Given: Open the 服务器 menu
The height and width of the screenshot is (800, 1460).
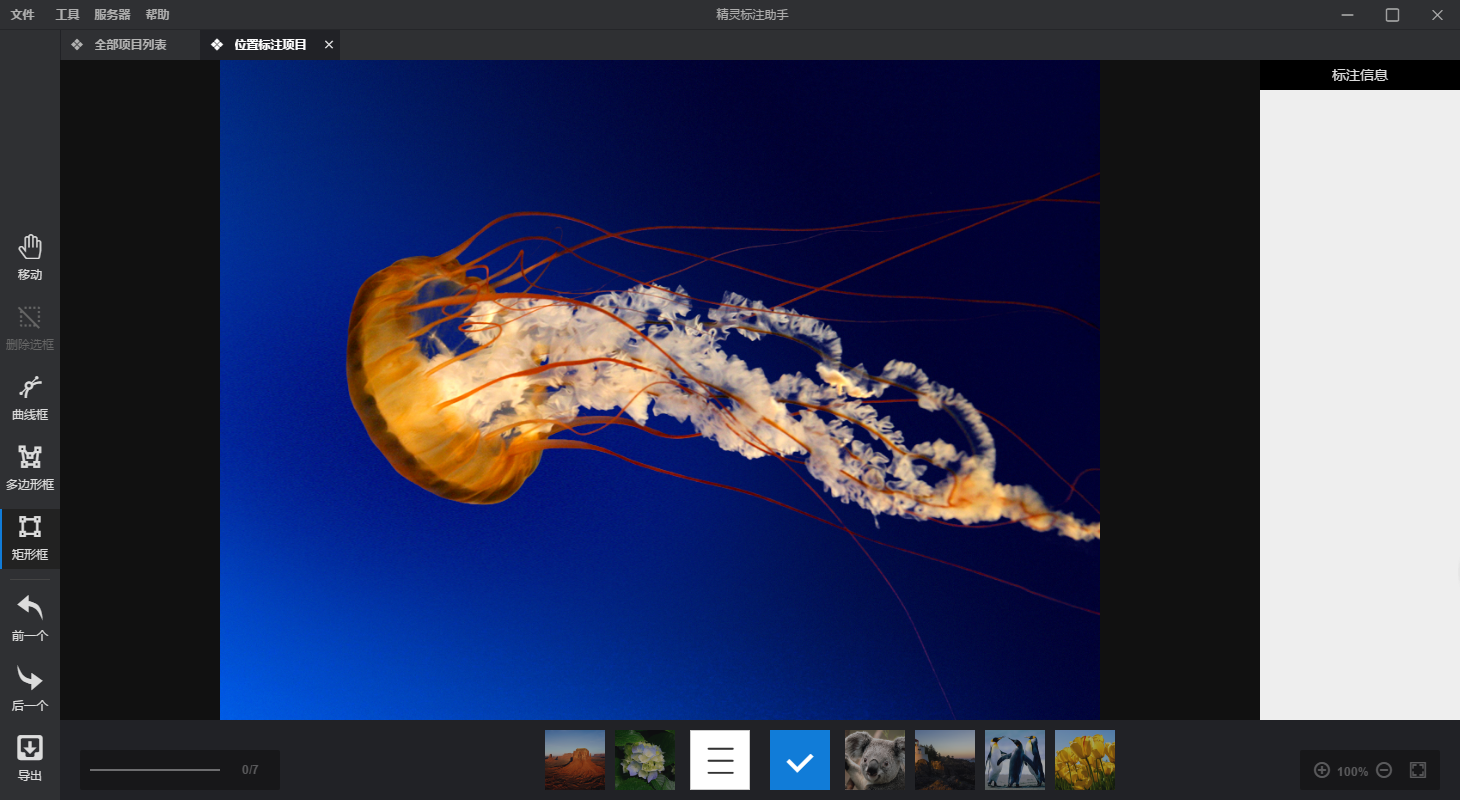Looking at the screenshot, I should coord(112,15).
